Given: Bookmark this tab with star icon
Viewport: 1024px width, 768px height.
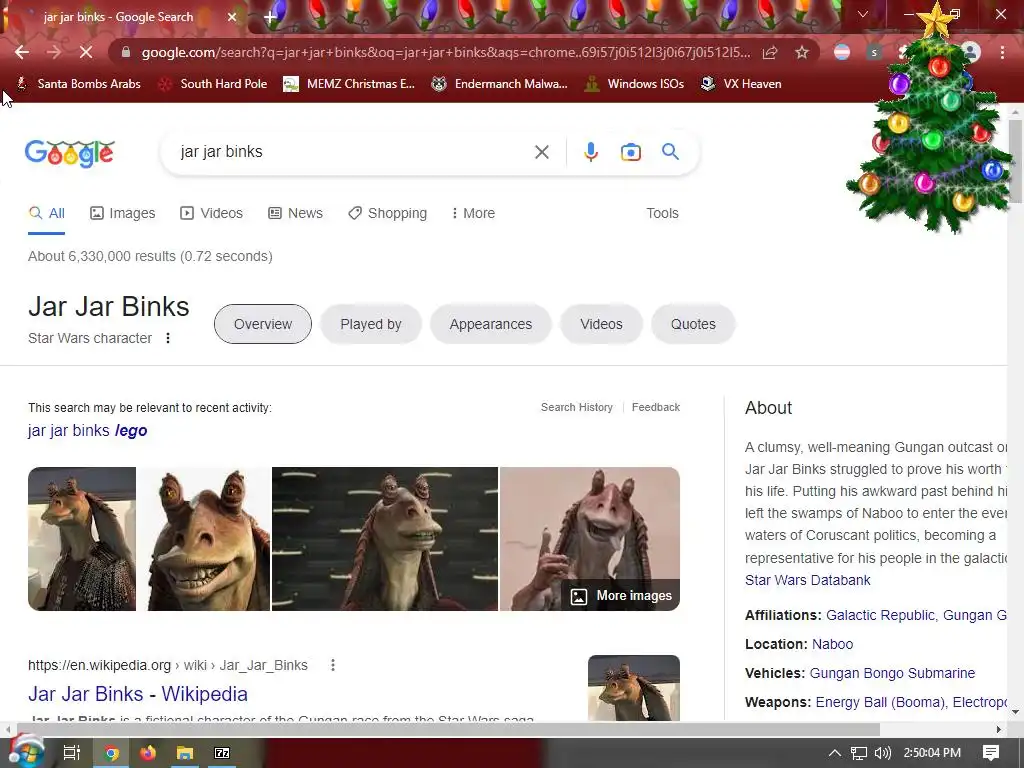Looking at the screenshot, I should 802,52.
